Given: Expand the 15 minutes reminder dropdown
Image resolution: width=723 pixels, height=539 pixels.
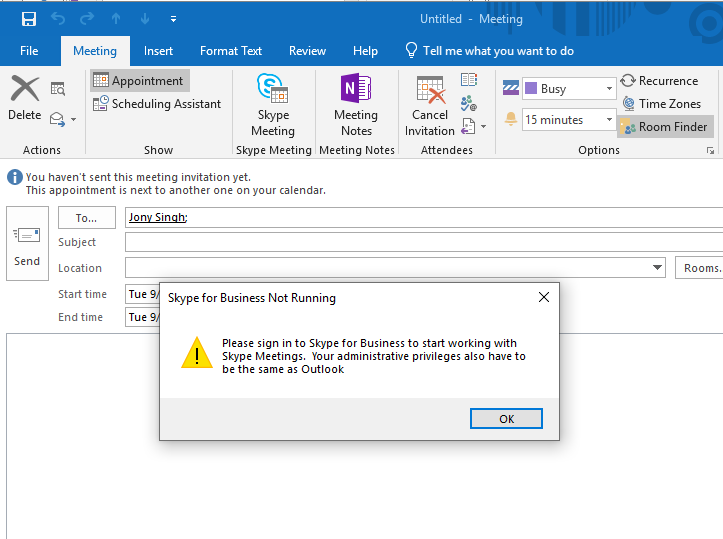Looking at the screenshot, I should tap(609, 120).
